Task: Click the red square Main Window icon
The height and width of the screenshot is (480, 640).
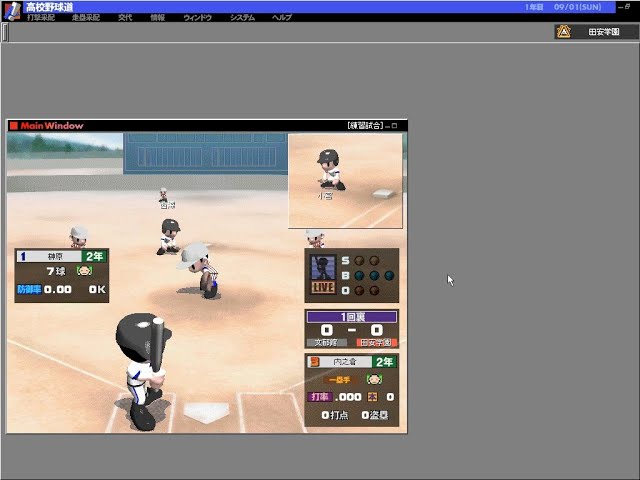Action: (13, 126)
